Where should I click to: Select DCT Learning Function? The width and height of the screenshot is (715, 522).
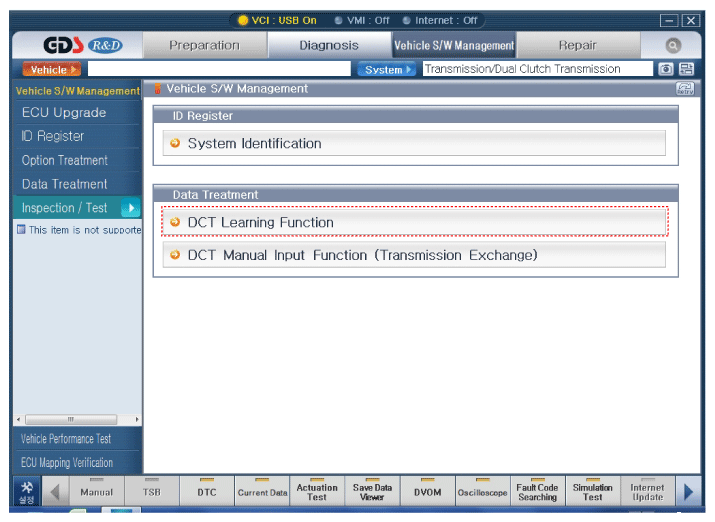coord(414,222)
